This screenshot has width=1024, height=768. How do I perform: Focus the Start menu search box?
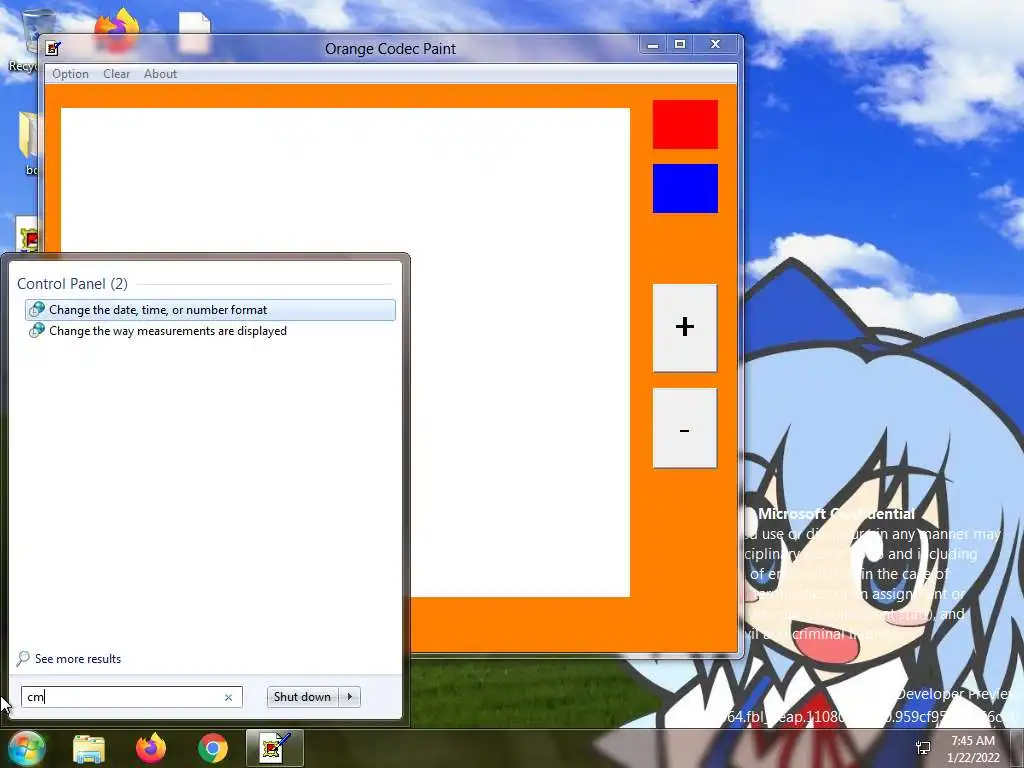coord(131,697)
